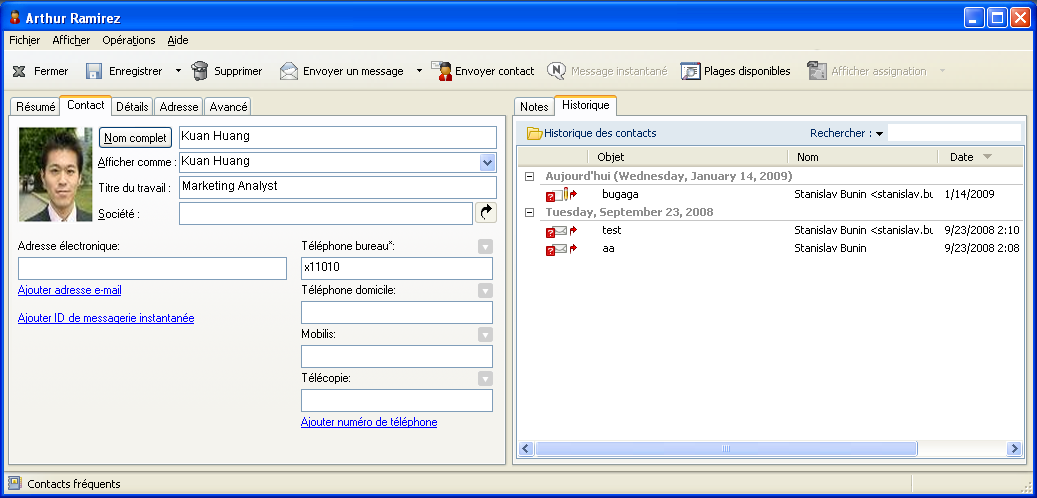
Task: Click the envelope icon of test entry
Action: pyautogui.click(x=561, y=231)
